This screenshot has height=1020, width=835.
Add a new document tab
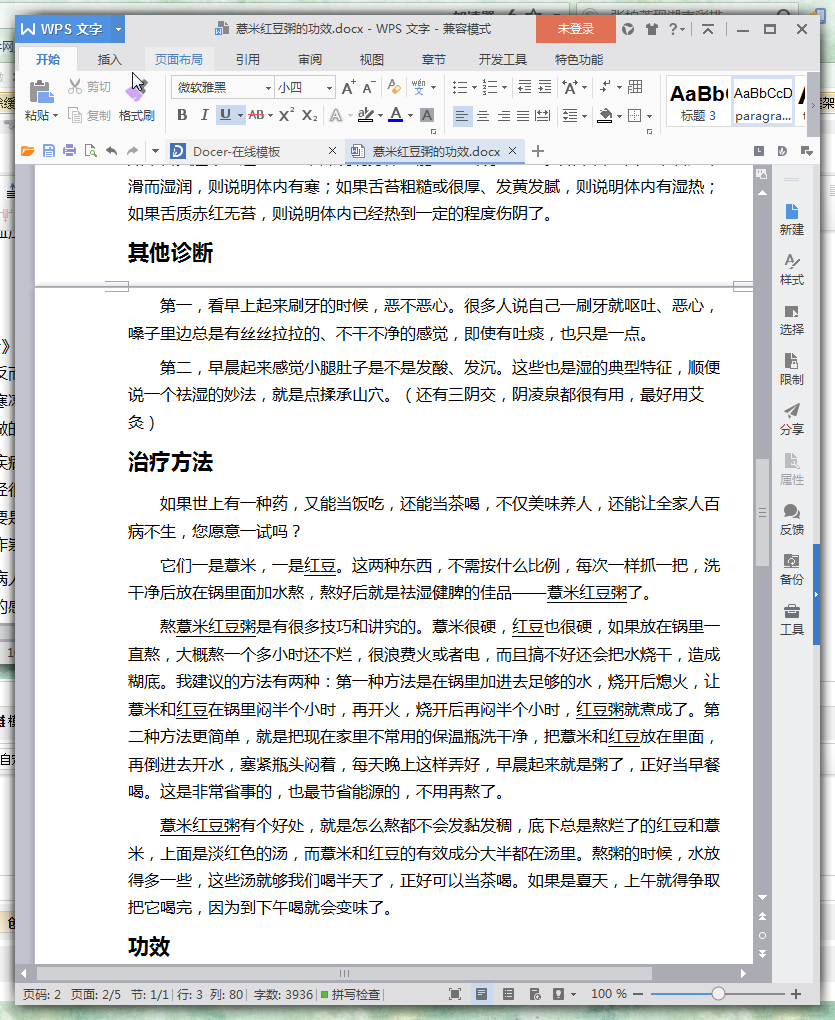(x=538, y=151)
